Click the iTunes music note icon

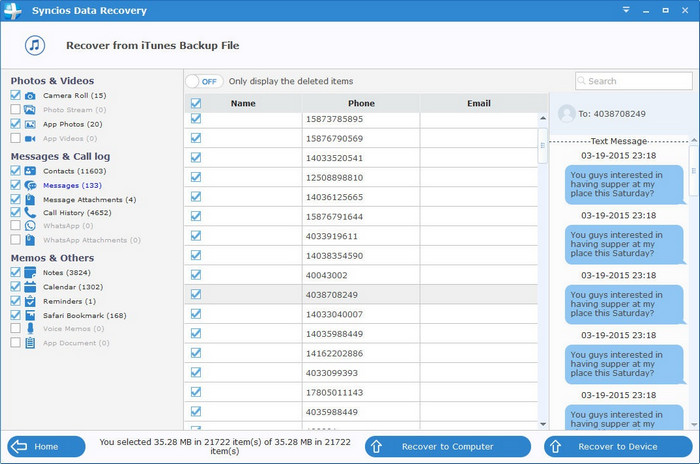click(35, 46)
